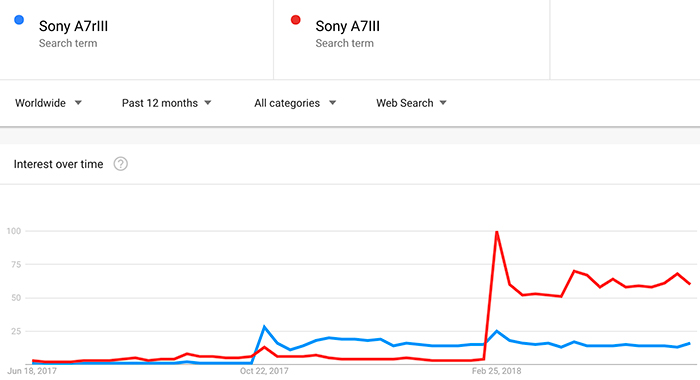
Task: Click the arrow next to Worldwide
Action: 78,103
